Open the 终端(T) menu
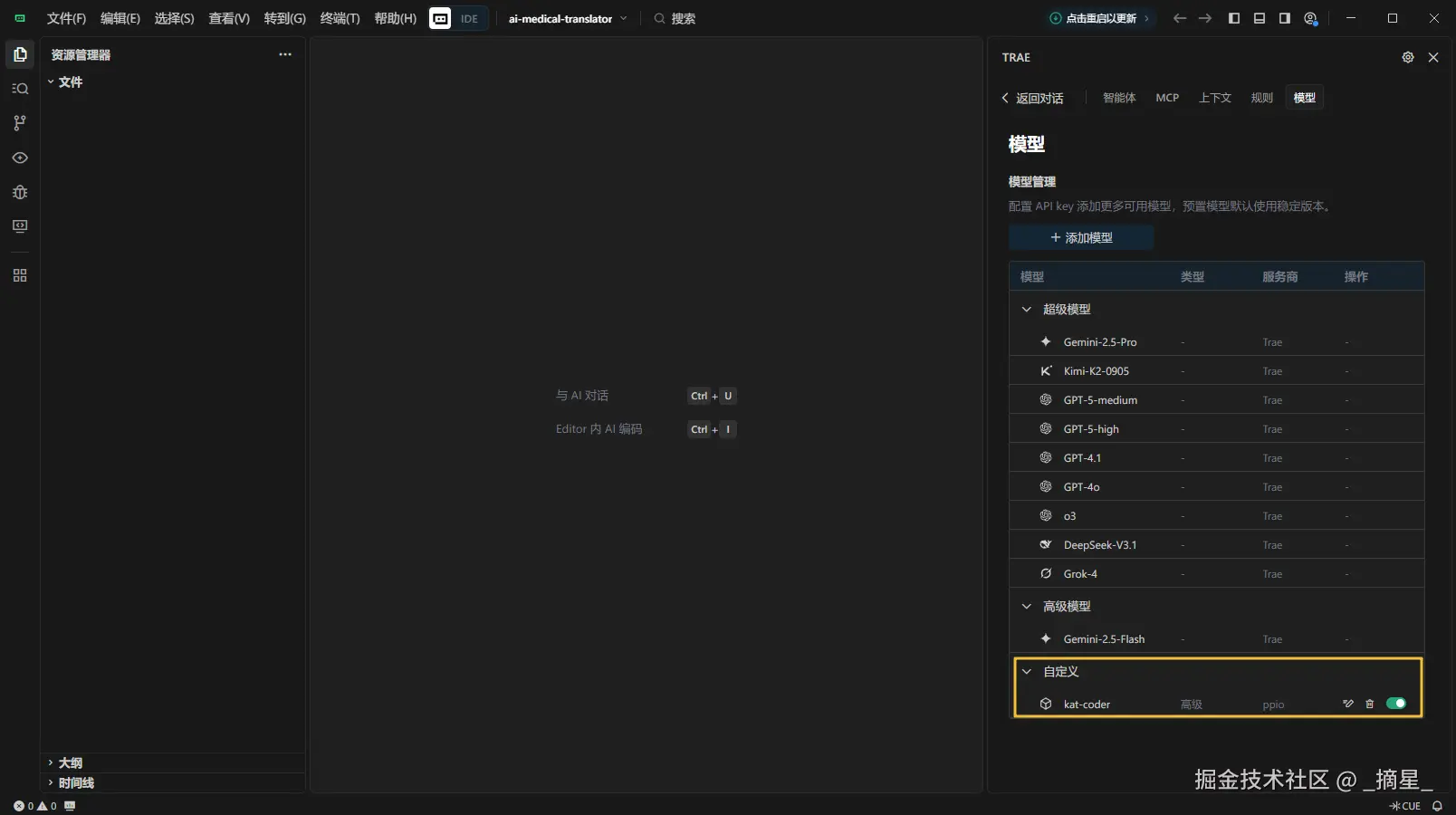This screenshot has width=1456, height=815. tap(340, 18)
